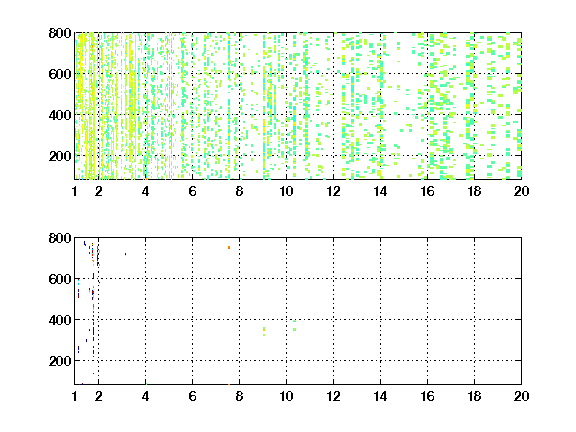Screen dimensions: 576x432
Task: Click the 200 y-axis label on lower plot
Action: tap(60, 361)
